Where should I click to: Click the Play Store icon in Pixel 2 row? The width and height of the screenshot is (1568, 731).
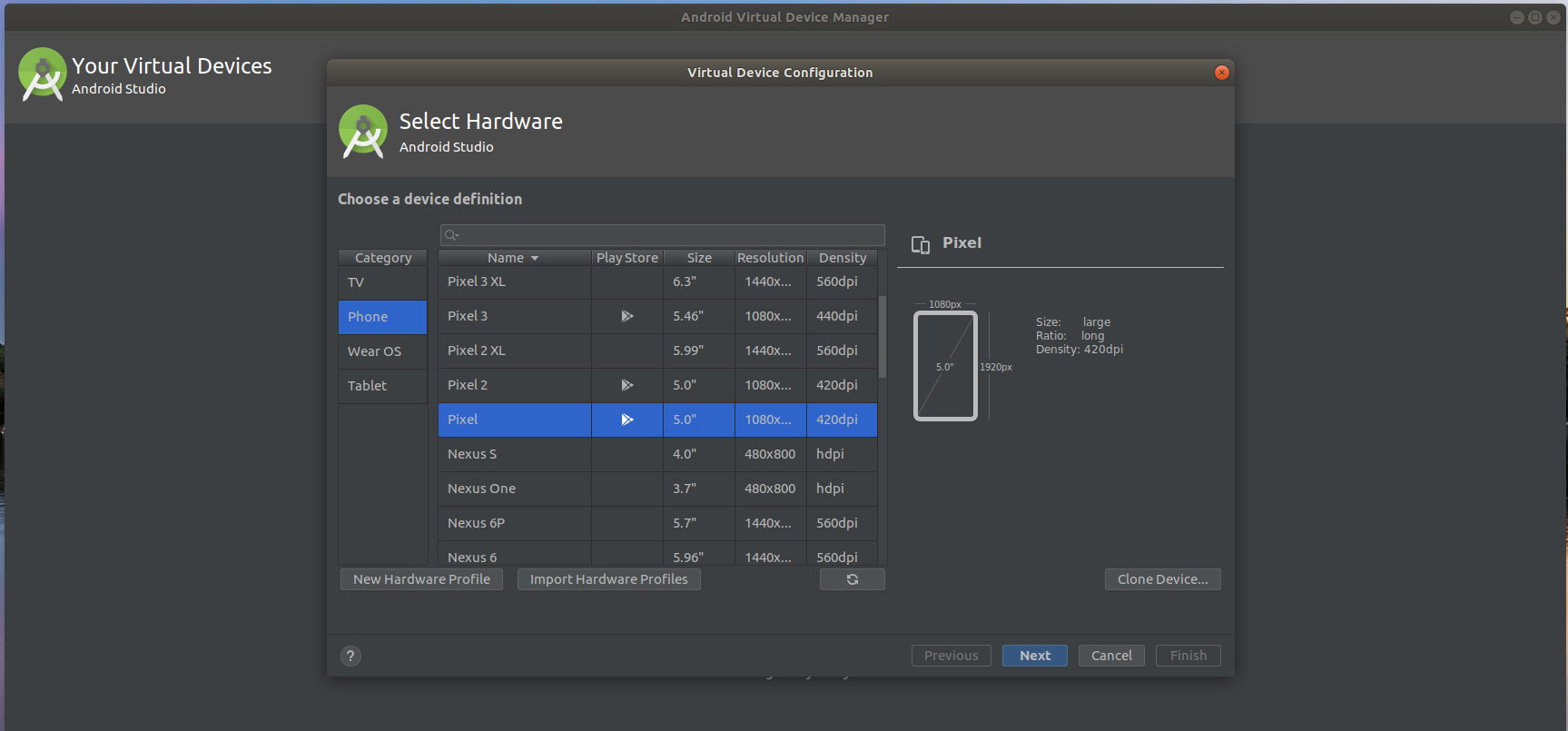(626, 385)
